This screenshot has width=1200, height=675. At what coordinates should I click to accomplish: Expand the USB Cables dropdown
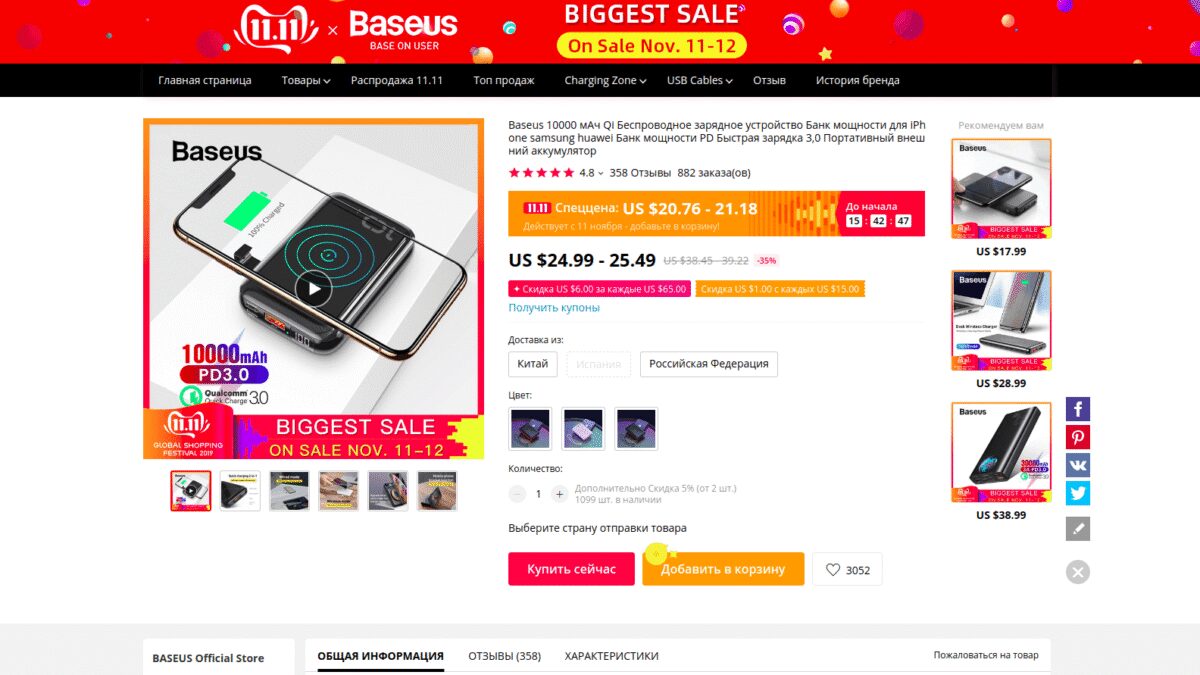tap(700, 80)
